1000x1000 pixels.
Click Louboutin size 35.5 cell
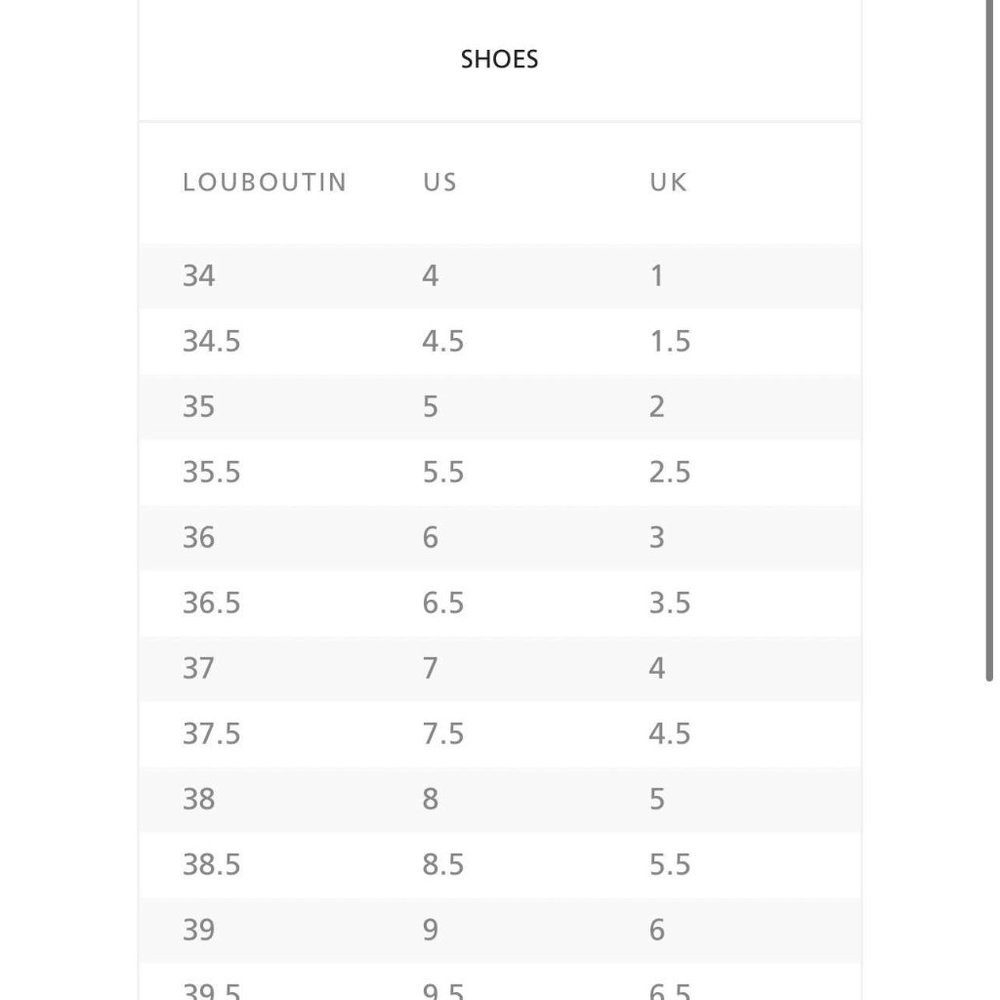coord(212,472)
